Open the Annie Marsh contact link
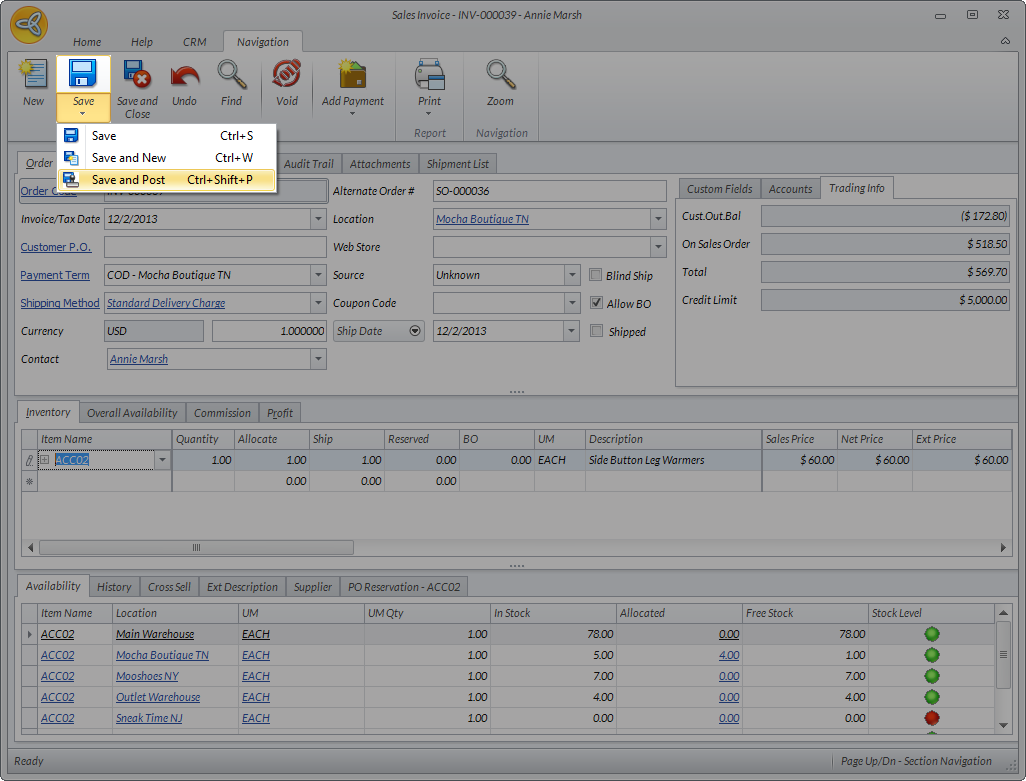 coord(139,359)
